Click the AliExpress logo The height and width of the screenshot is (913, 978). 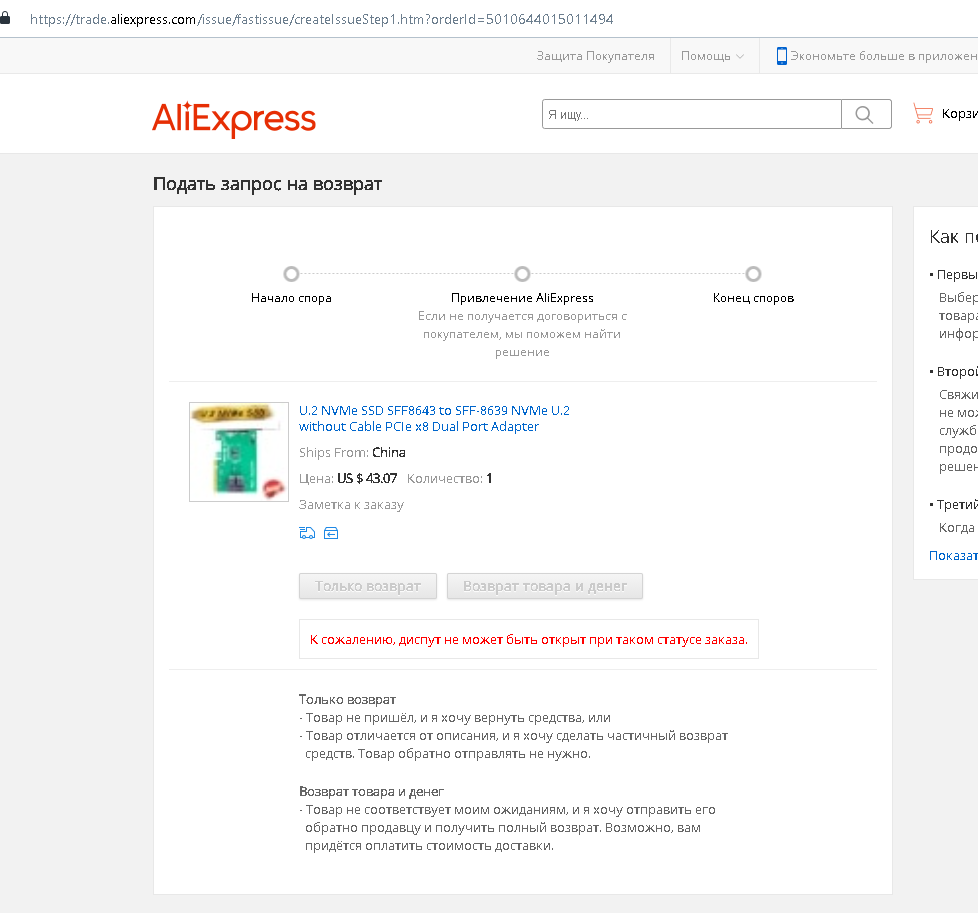pos(234,118)
